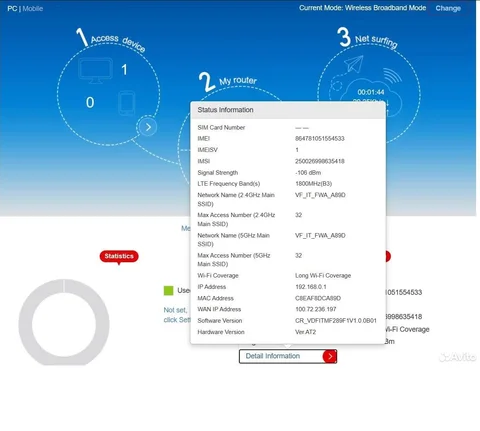
Task: Click IMEI value 864781051554533
Action: tap(320, 139)
